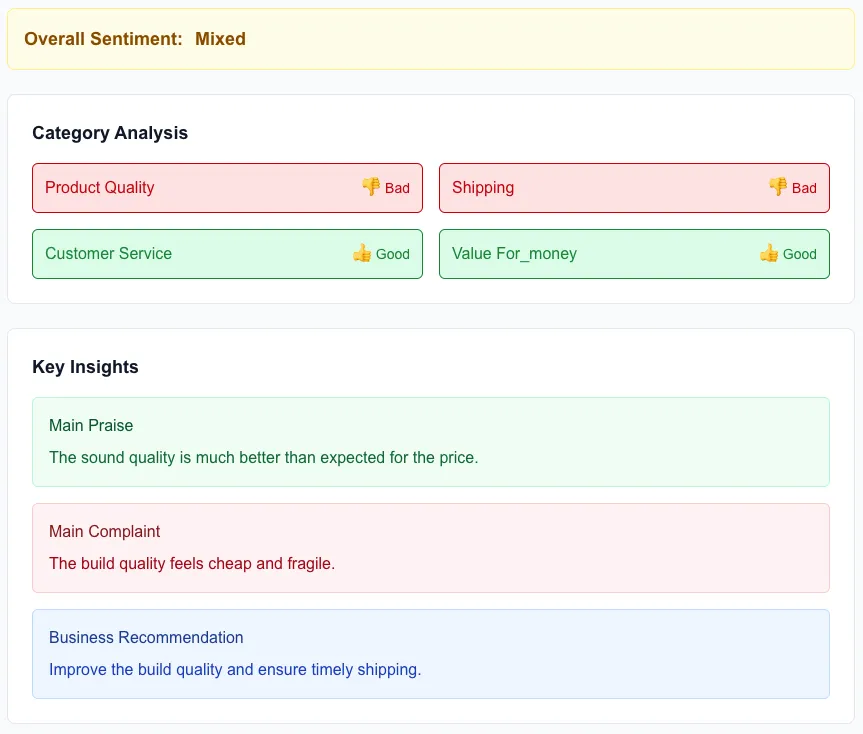Image resolution: width=863 pixels, height=734 pixels.
Task: Click the Category Analysis heading
Action: point(110,133)
